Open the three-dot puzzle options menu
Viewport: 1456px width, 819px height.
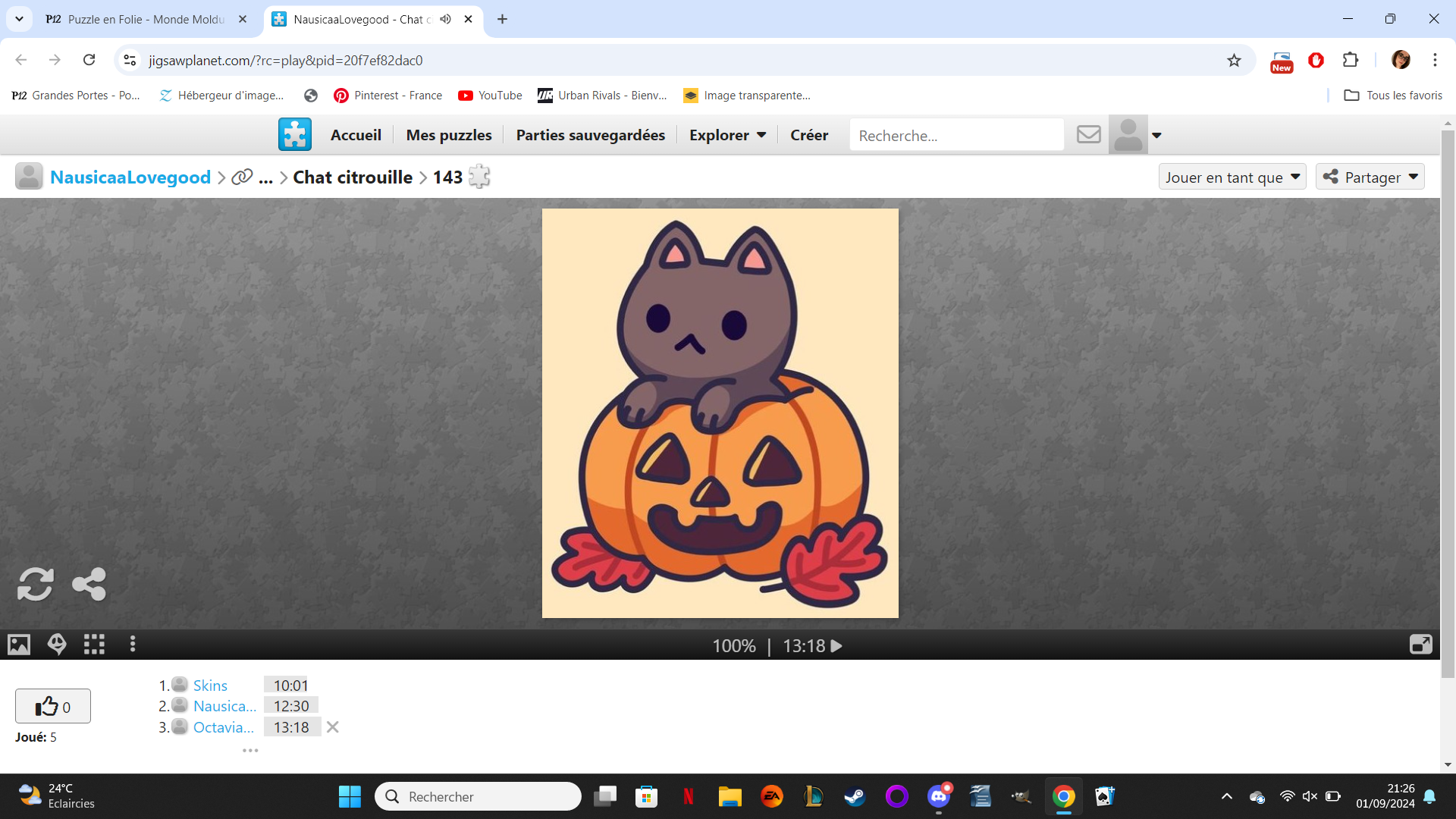click(133, 645)
